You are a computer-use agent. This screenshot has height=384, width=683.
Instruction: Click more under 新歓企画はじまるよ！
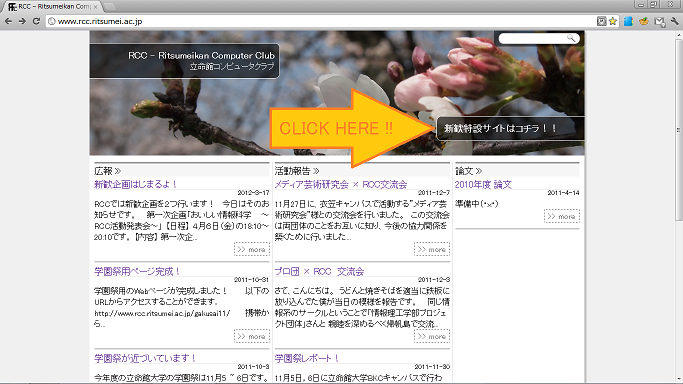(252, 249)
